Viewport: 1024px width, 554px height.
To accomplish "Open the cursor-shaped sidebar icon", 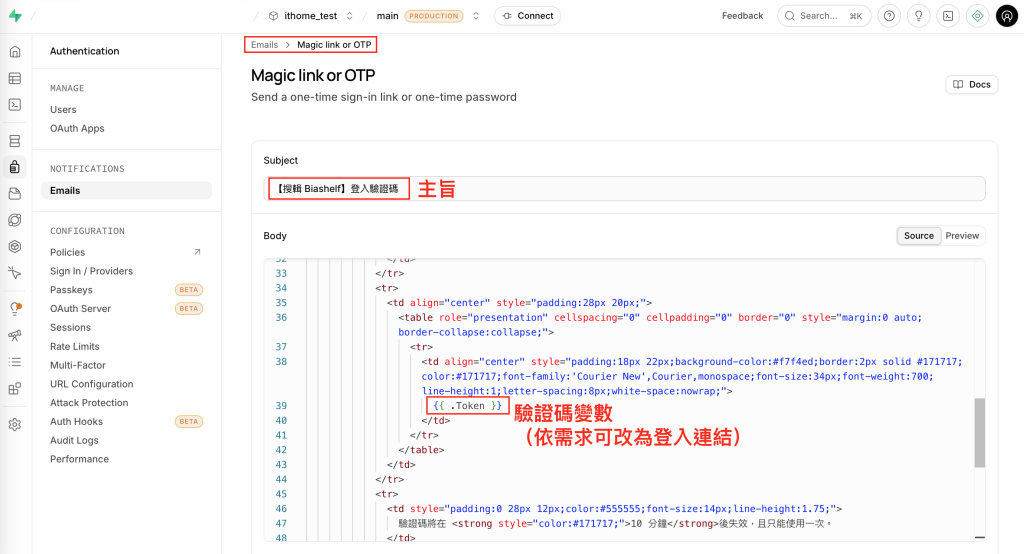I will tap(15, 273).
